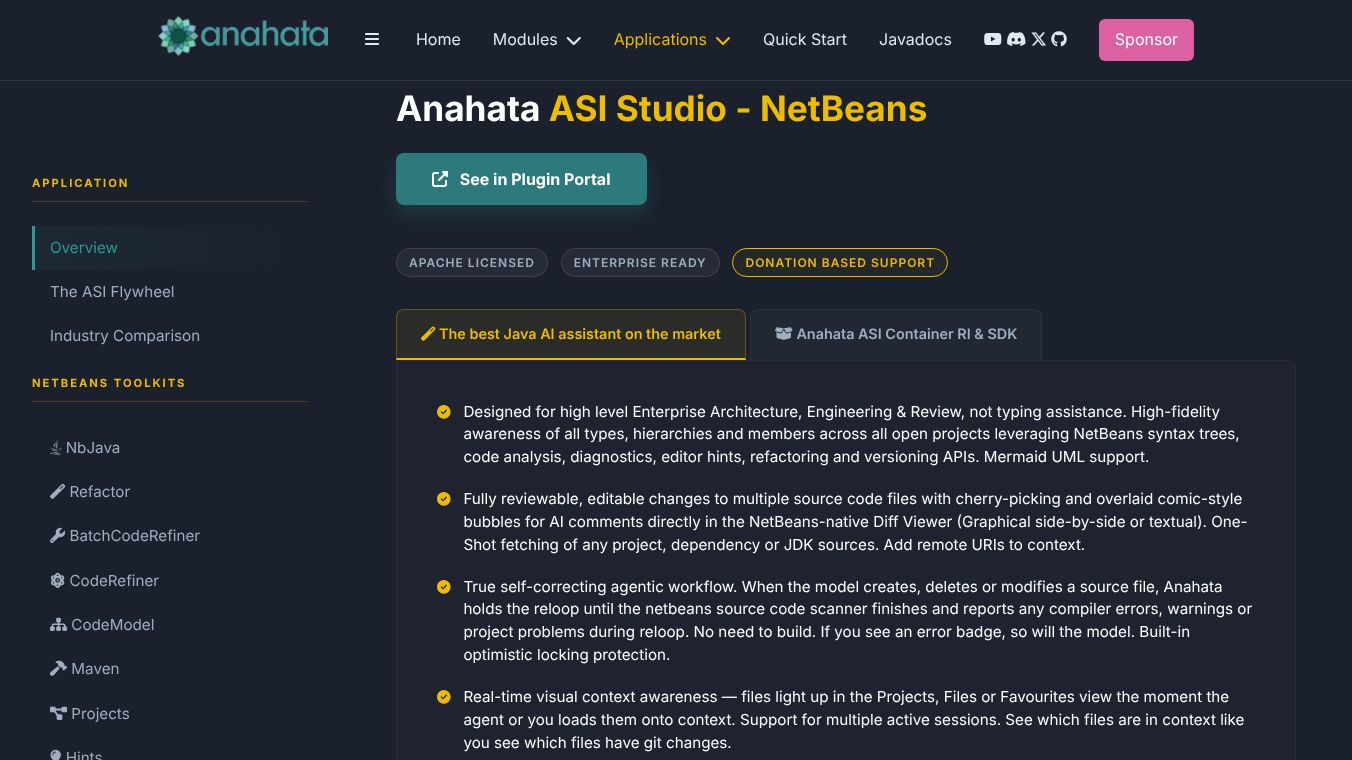Viewport: 1352px width, 760px height.
Task: Open the X (Twitter) icon
Action: (x=1038, y=39)
